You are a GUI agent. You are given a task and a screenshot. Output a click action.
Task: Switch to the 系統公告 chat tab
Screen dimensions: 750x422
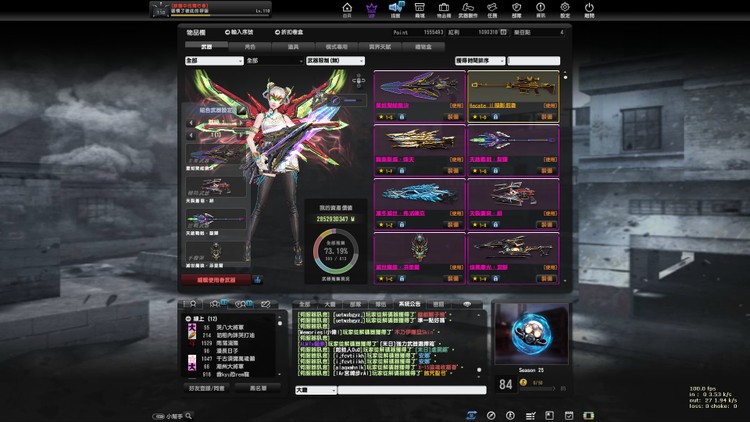410,303
